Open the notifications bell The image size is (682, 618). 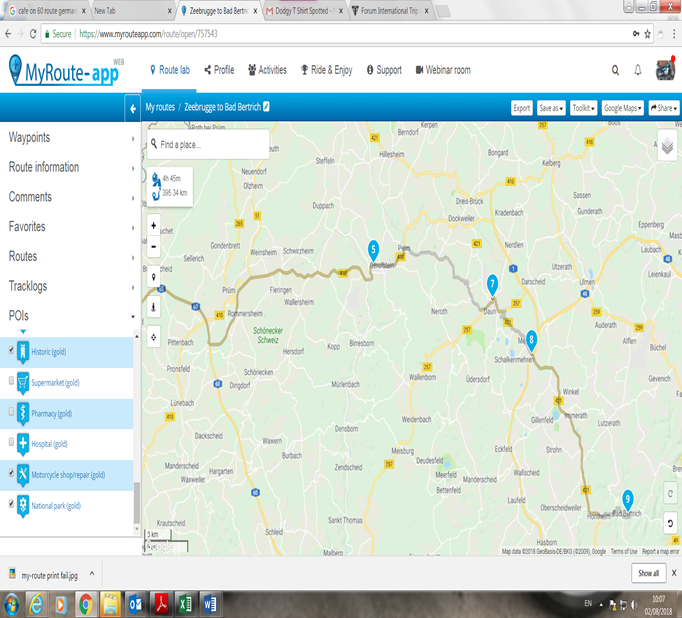pyautogui.click(x=638, y=70)
